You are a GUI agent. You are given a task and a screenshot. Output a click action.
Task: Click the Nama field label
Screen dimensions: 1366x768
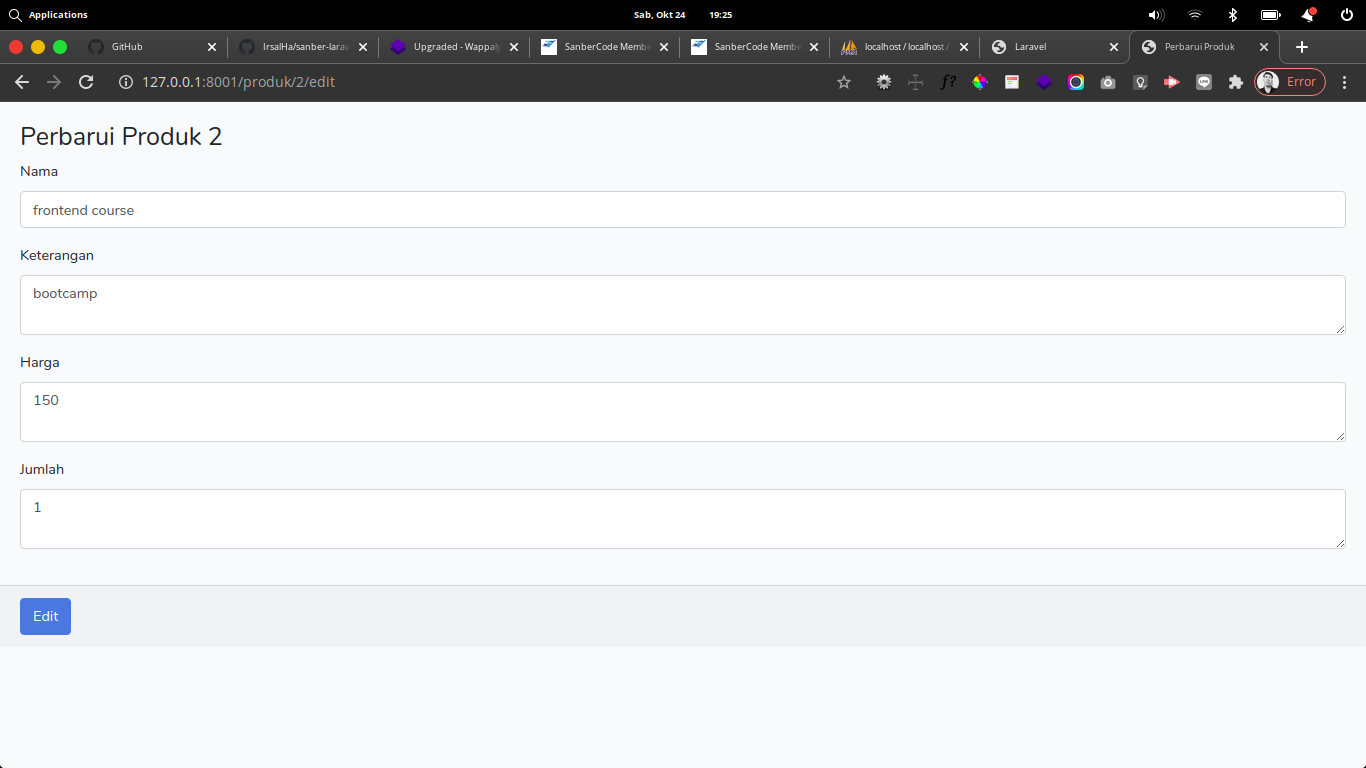tap(39, 171)
